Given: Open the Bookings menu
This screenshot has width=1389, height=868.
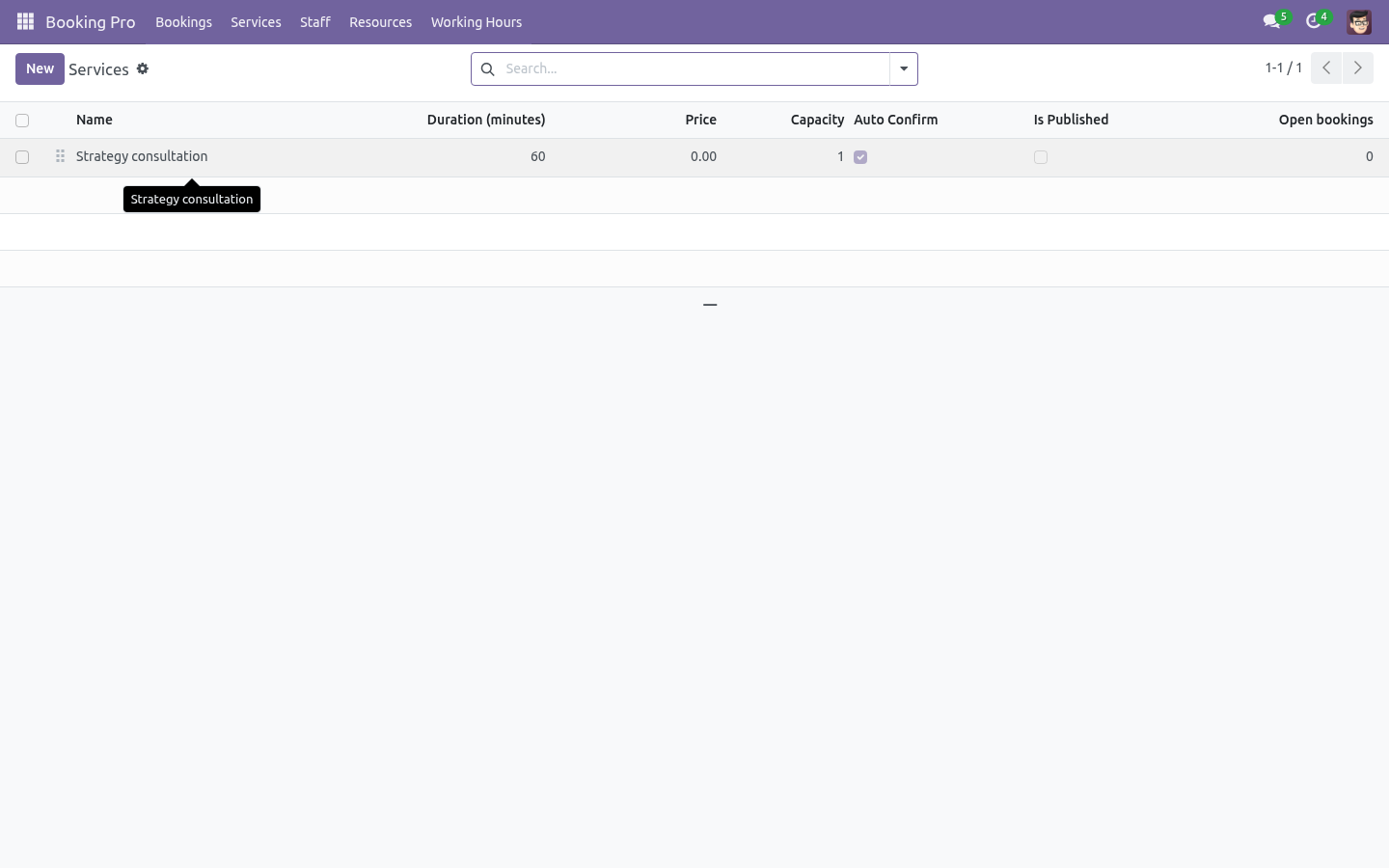Looking at the screenshot, I should click(183, 22).
